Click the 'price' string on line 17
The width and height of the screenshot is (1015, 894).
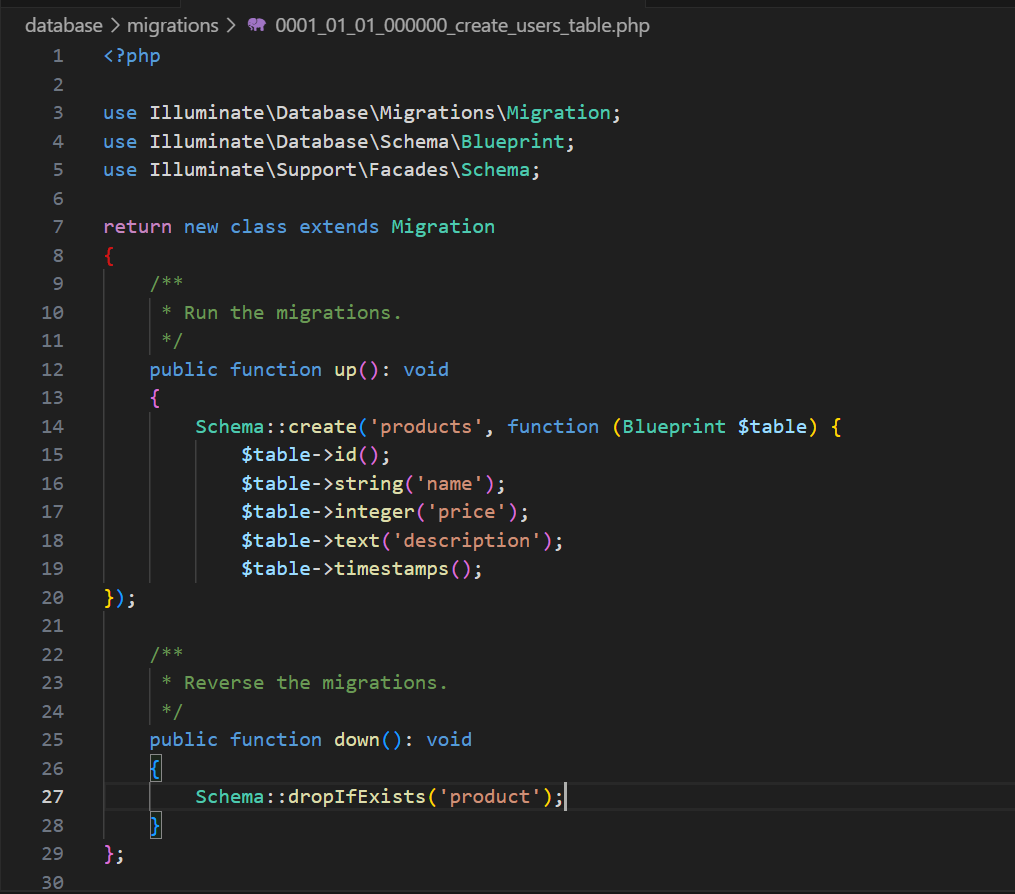point(467,512)
